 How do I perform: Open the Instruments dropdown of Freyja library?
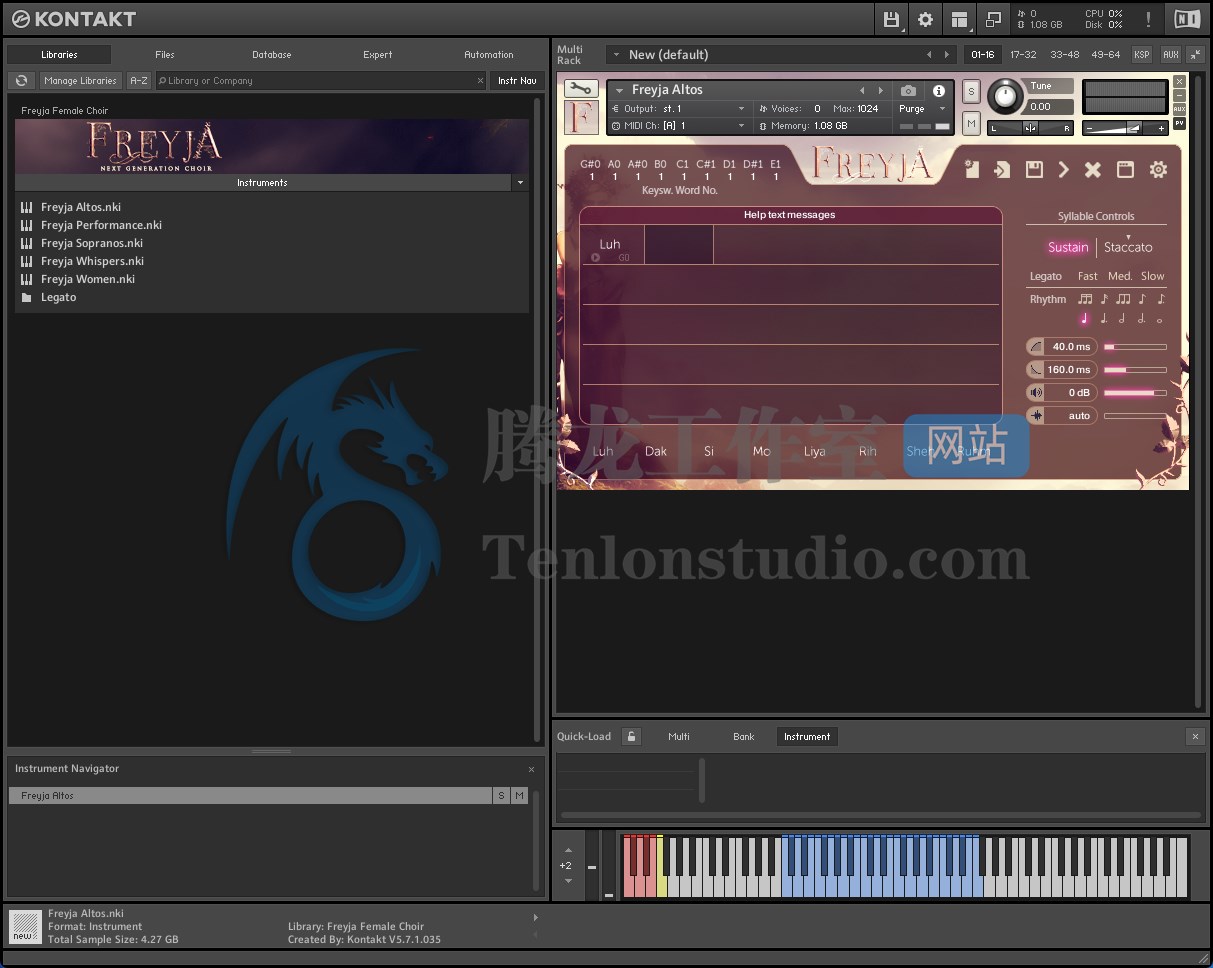(520, 183)
